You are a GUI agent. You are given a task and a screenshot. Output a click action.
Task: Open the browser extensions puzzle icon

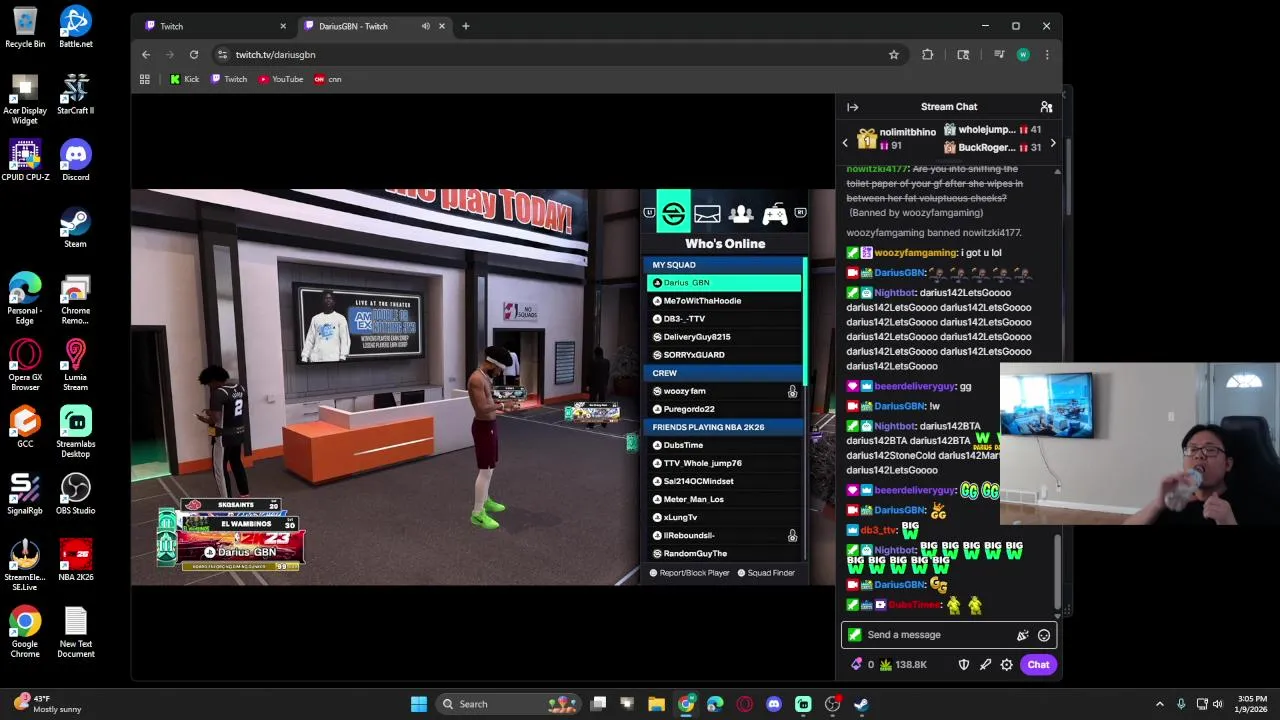coord(927,55)
